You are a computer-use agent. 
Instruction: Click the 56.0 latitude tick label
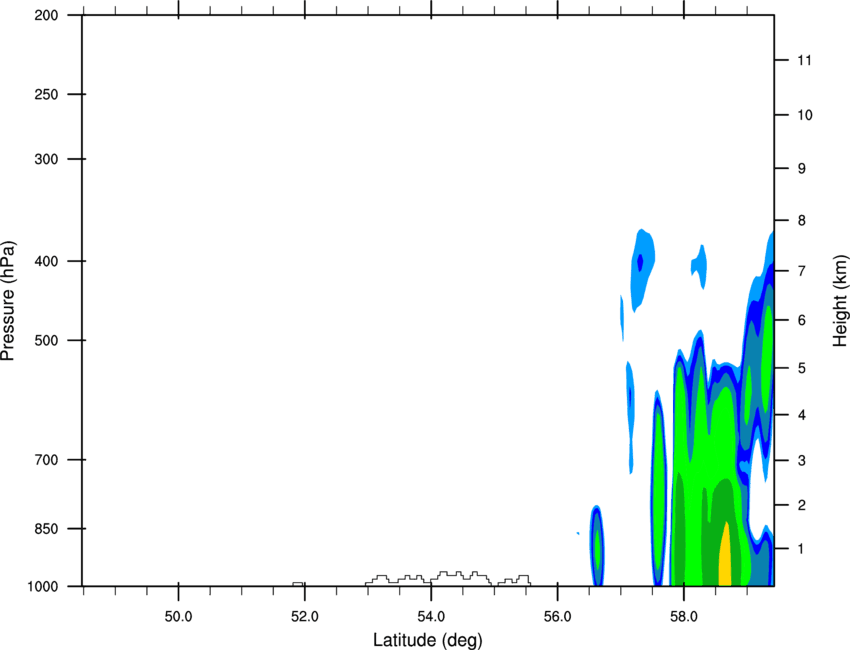(x=558, y=617)
